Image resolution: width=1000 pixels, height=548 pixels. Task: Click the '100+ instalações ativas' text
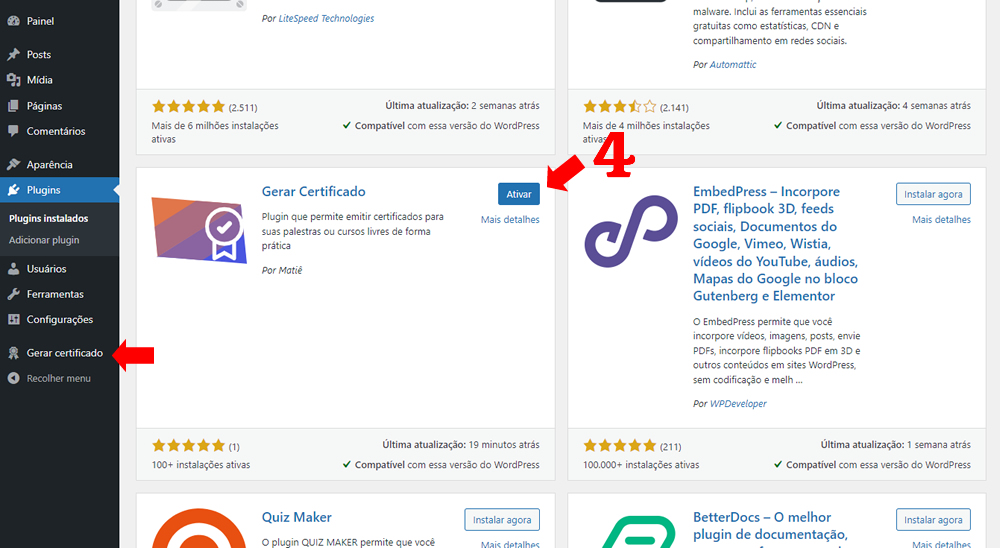(201, 464)
